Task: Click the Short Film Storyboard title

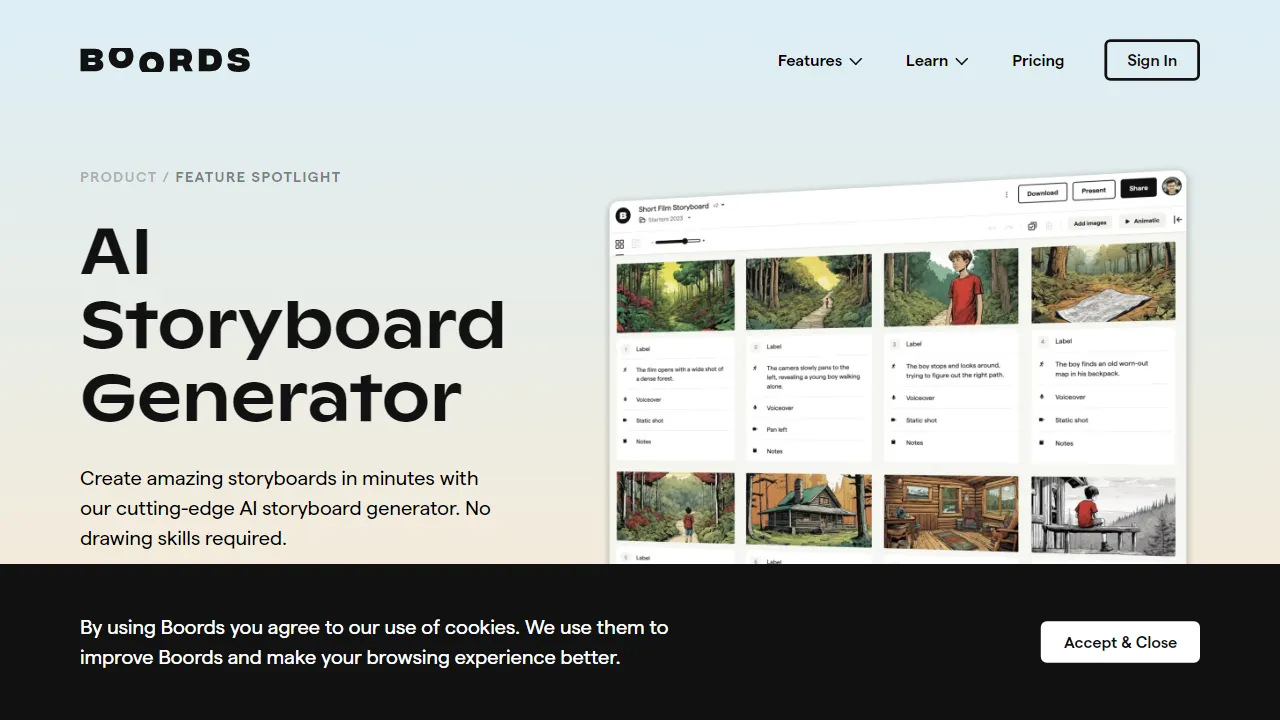Action: [x=673, y=208]
